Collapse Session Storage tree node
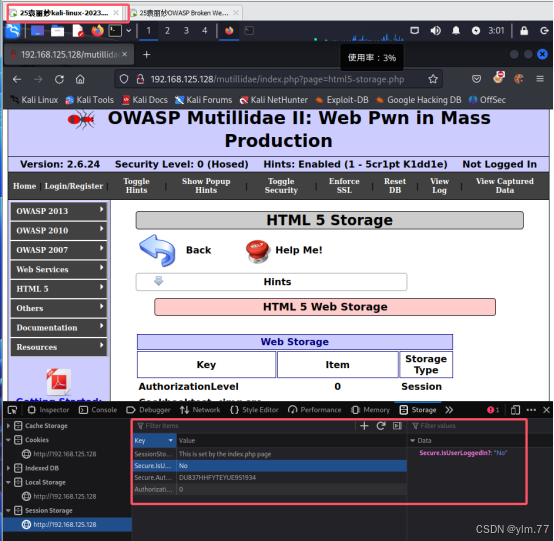The image size is (554, 541). 8,511
